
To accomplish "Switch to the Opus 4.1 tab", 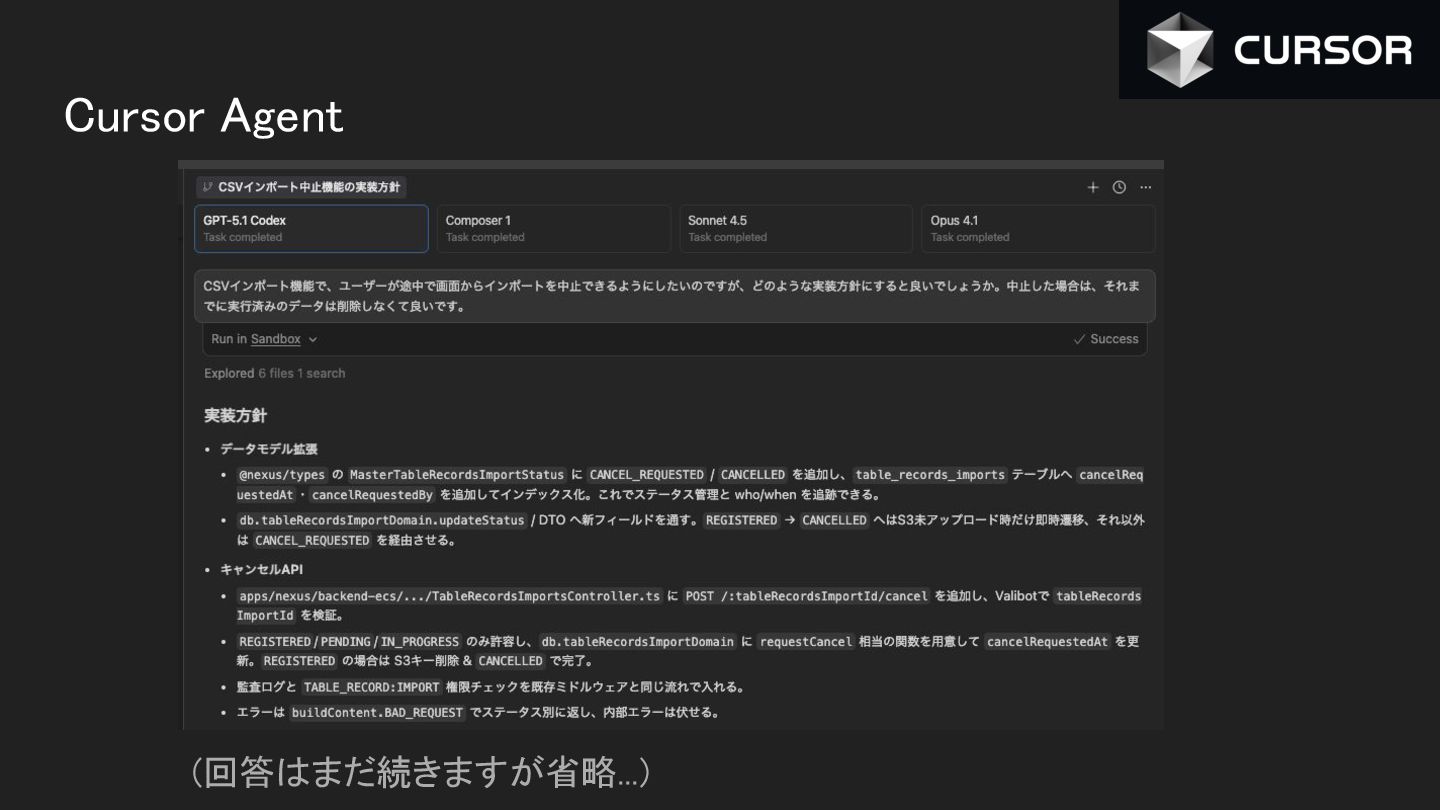I will (x=1038, y=229).
